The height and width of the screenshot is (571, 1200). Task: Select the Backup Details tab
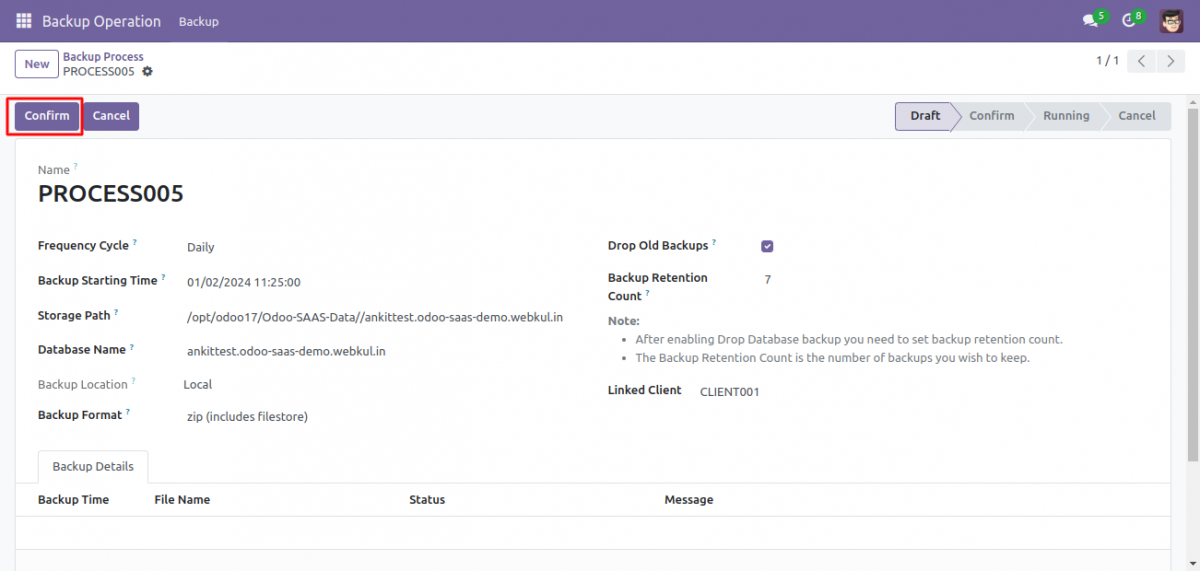click(93, 467)
